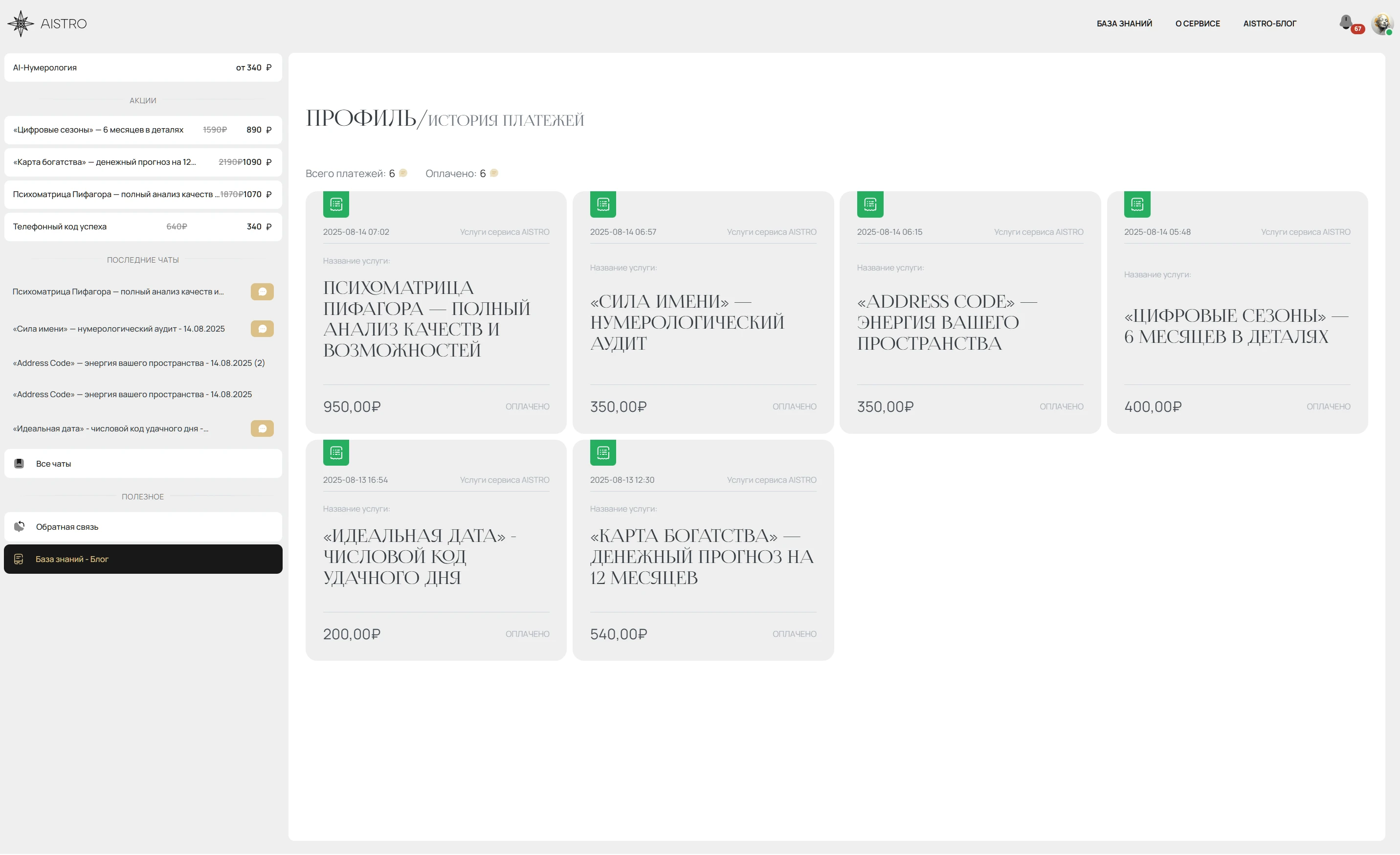Open «Сила имени» payment card title

click(687, 322)
